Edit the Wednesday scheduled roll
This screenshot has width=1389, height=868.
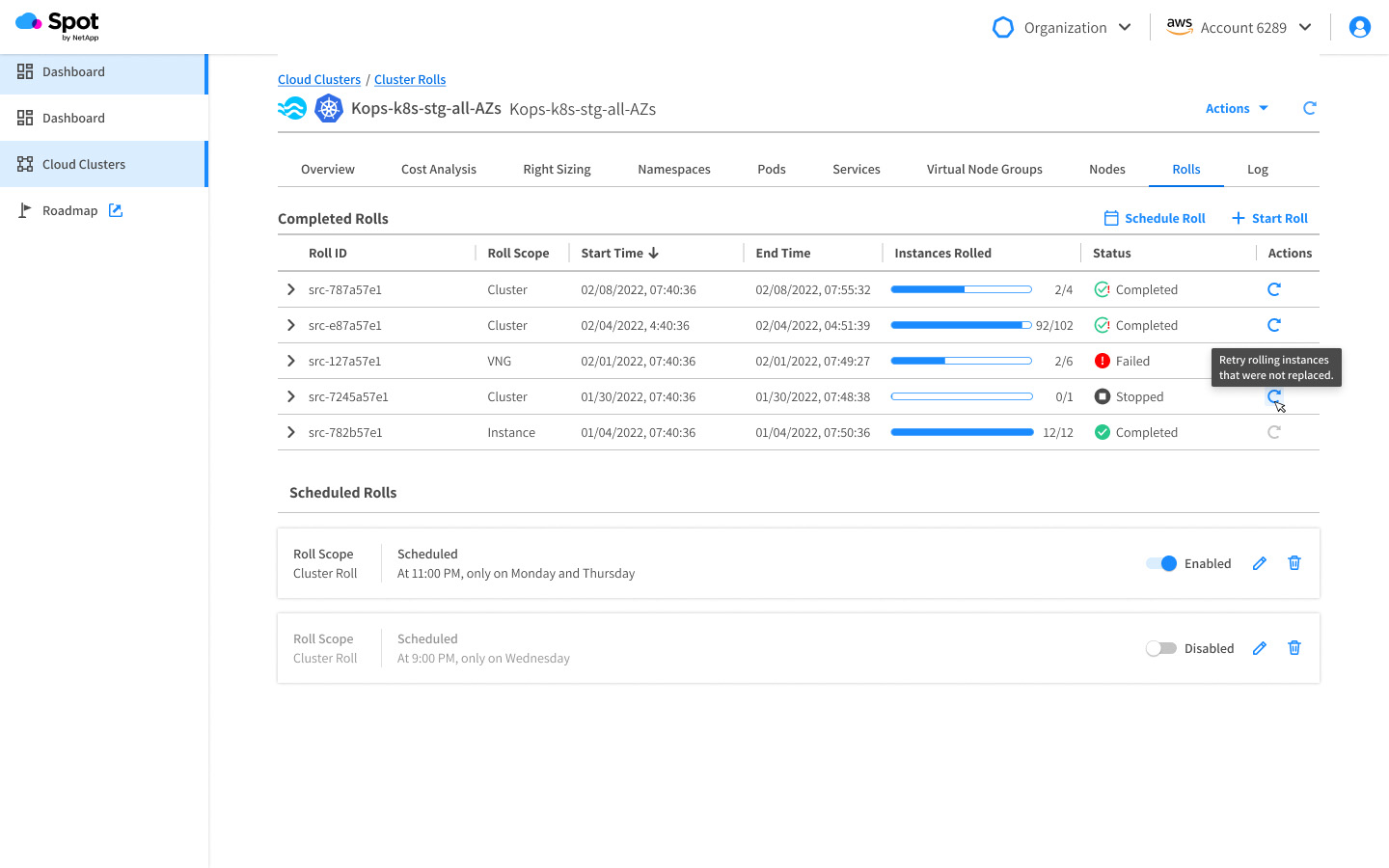pyautogui.click(x=1259, y=648)
